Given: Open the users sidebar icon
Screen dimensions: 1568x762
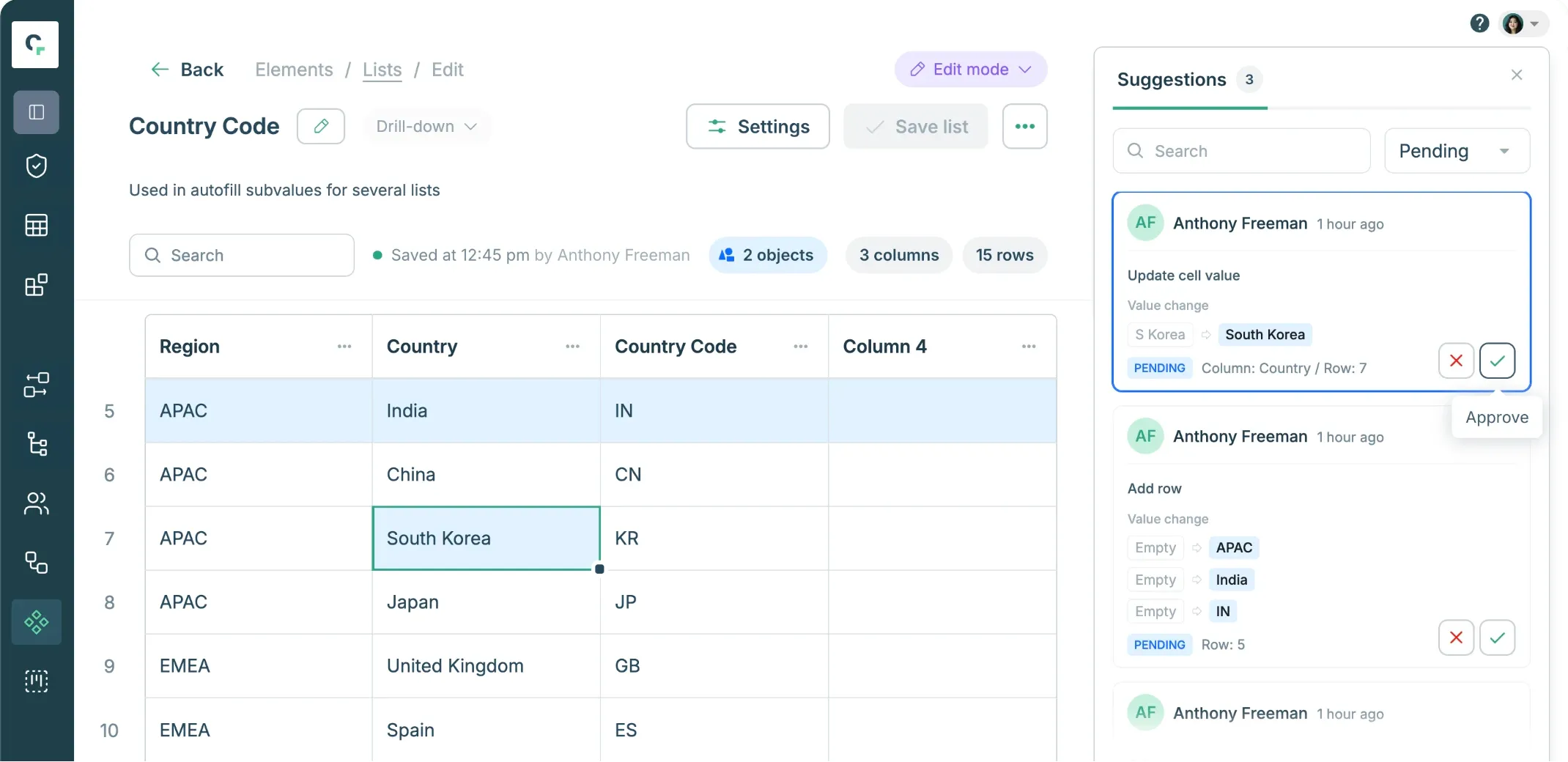Looking at the screenshot, I should click(x=36, y=503).
